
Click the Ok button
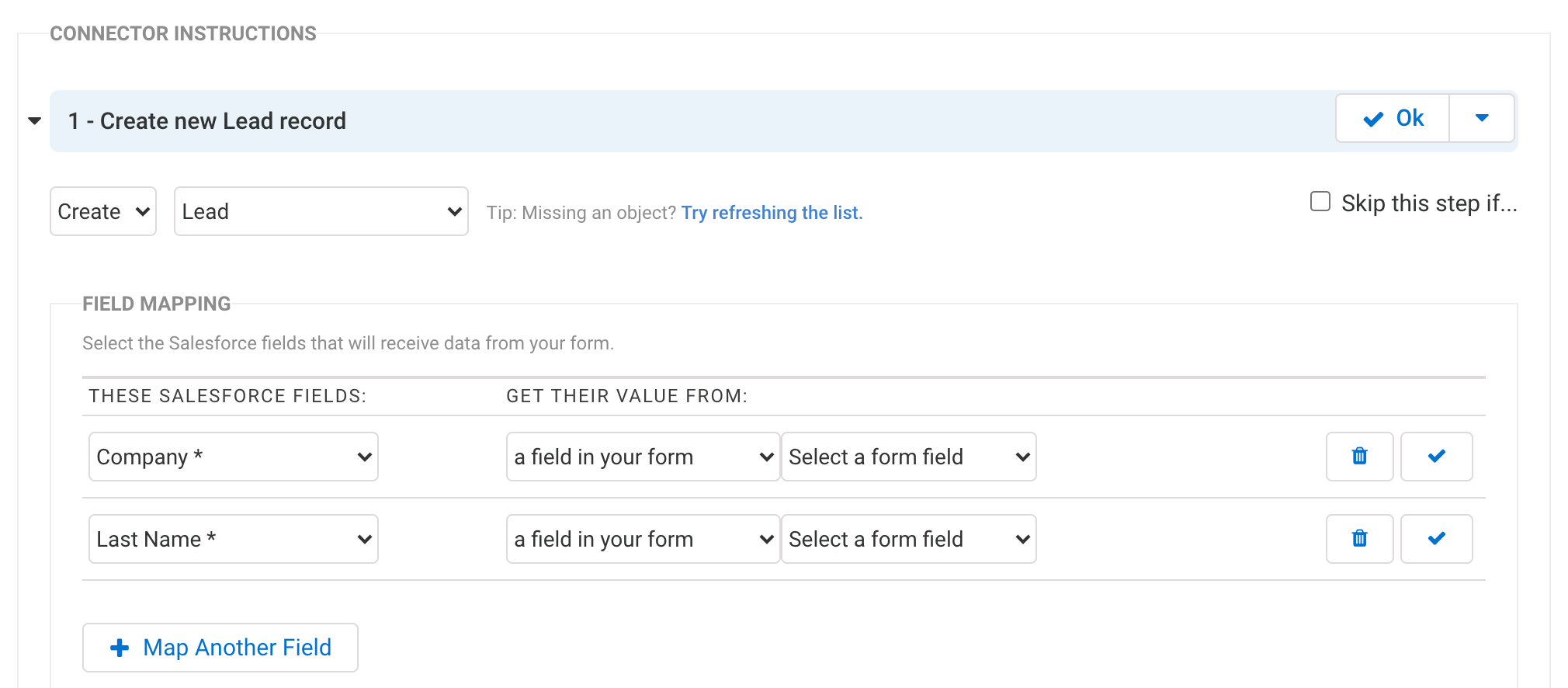pyautogui.click(x=1393, y=118)
